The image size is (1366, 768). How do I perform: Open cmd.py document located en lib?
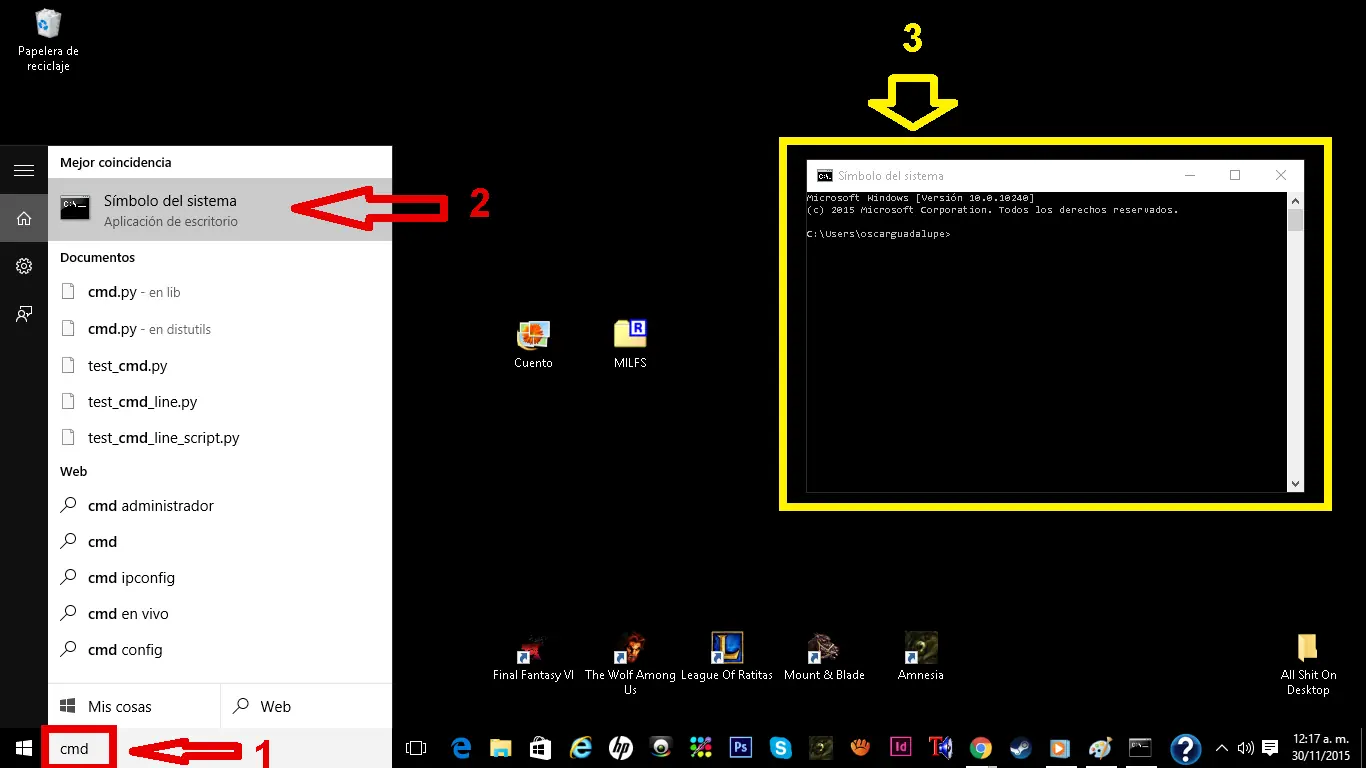(x=220, y=292)
